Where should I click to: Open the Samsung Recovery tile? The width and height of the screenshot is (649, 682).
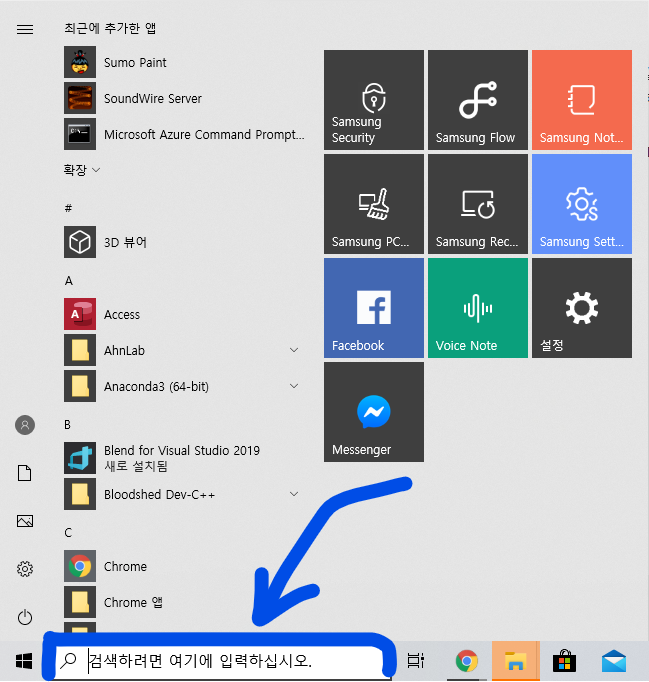(x=478, y=204)
